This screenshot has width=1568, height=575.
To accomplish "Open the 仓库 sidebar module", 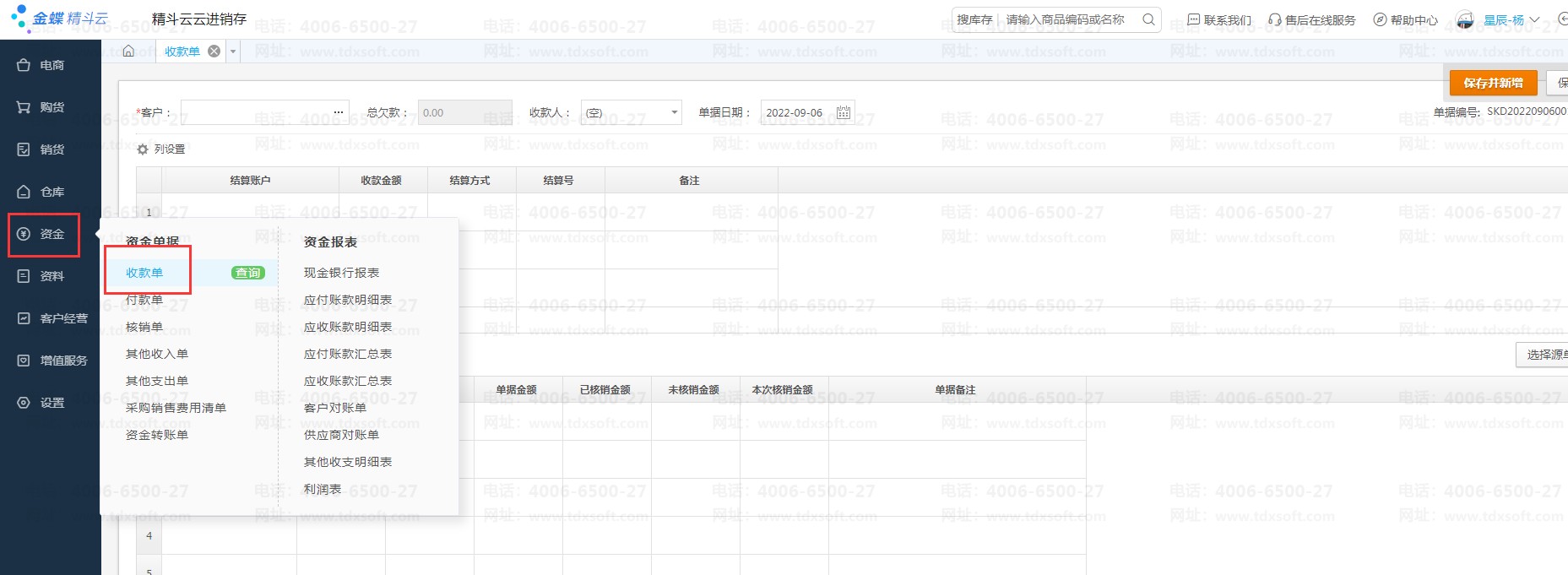I will point(51,192).
